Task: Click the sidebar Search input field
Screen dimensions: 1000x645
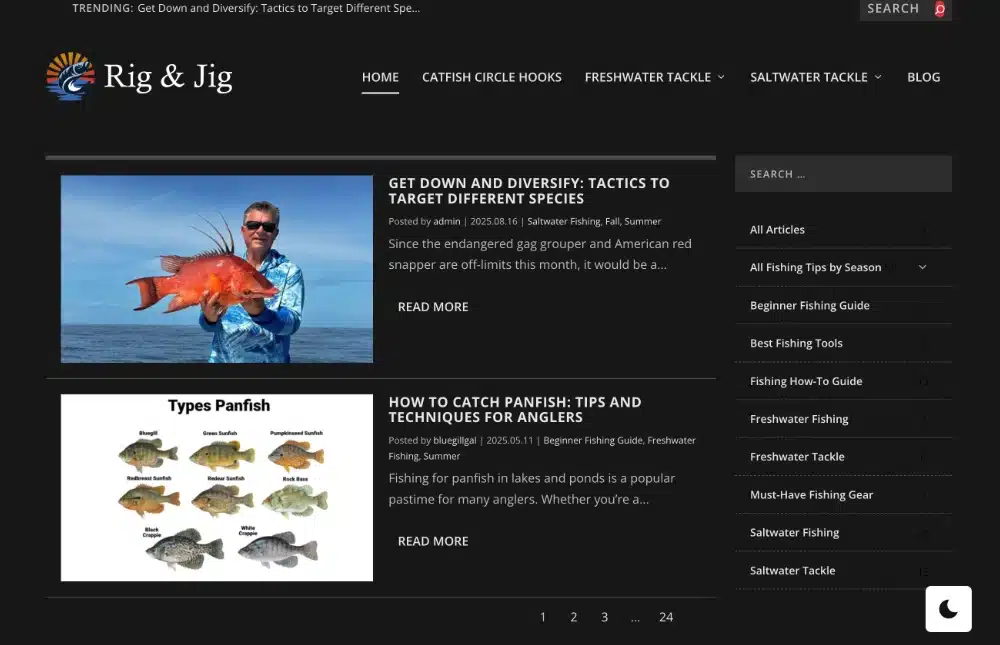Action: [843, 174]
